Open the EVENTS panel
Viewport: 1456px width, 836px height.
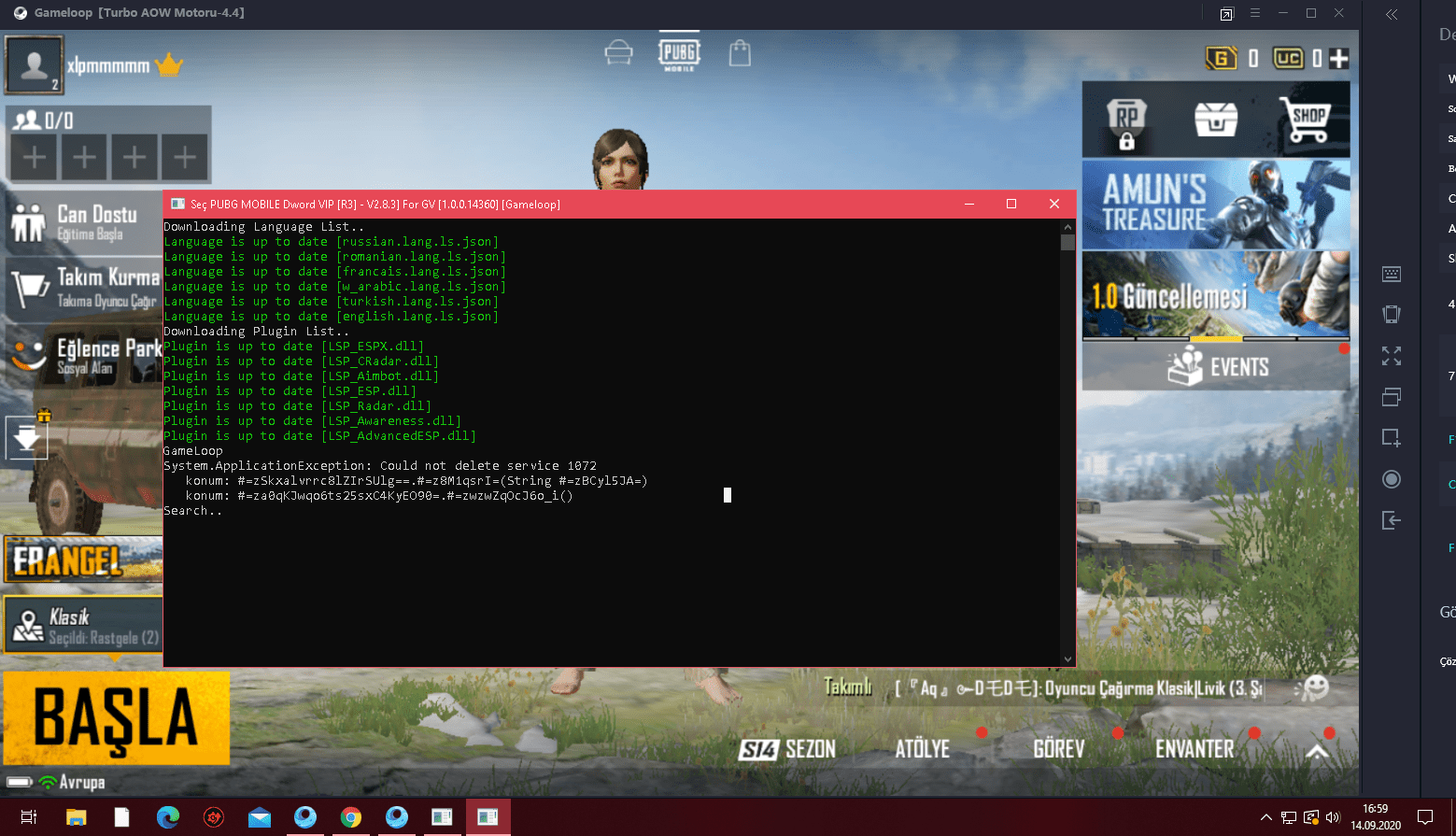pyautogui.click(x=1216, y=367)
